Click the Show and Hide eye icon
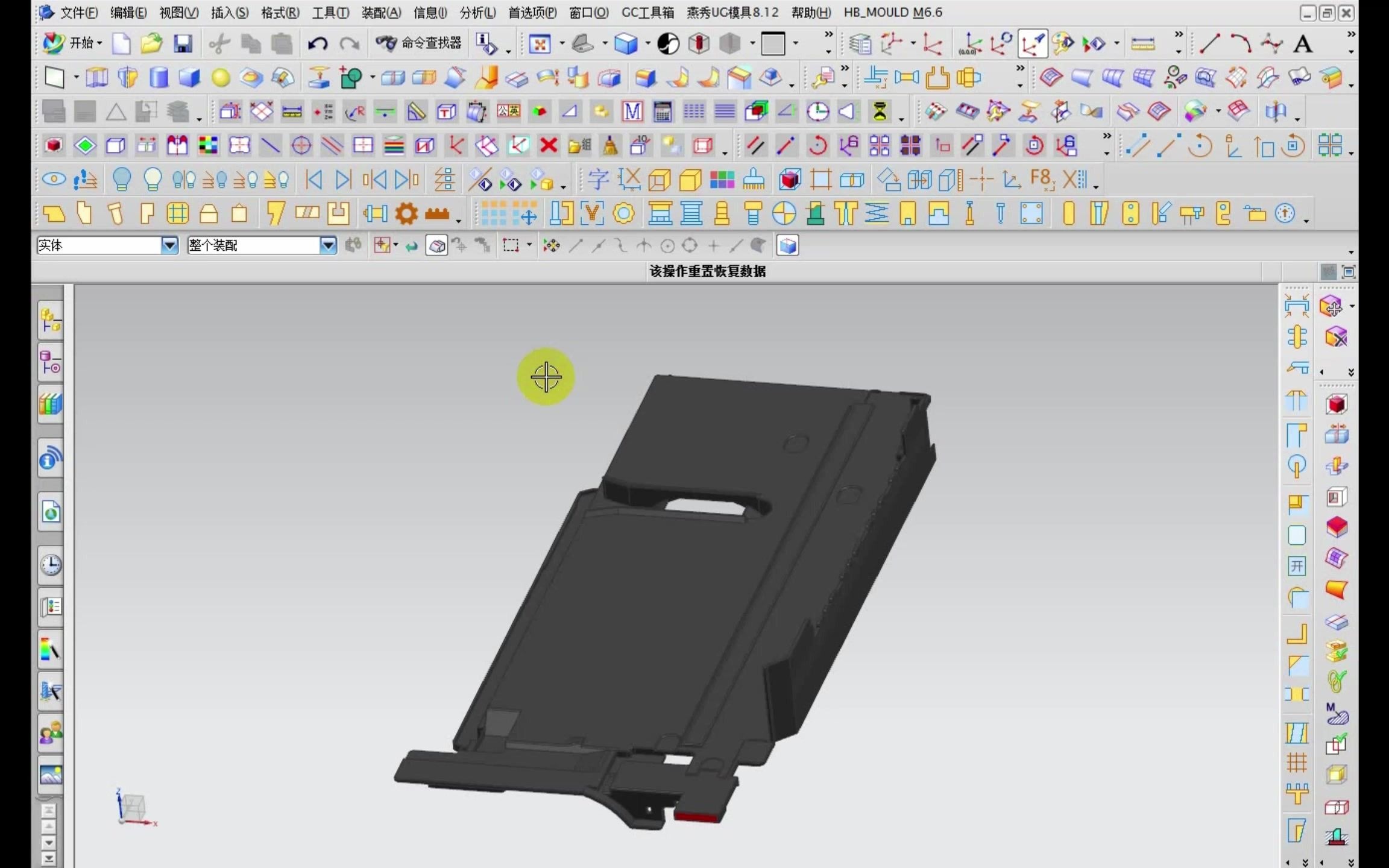 coord(54,179)
